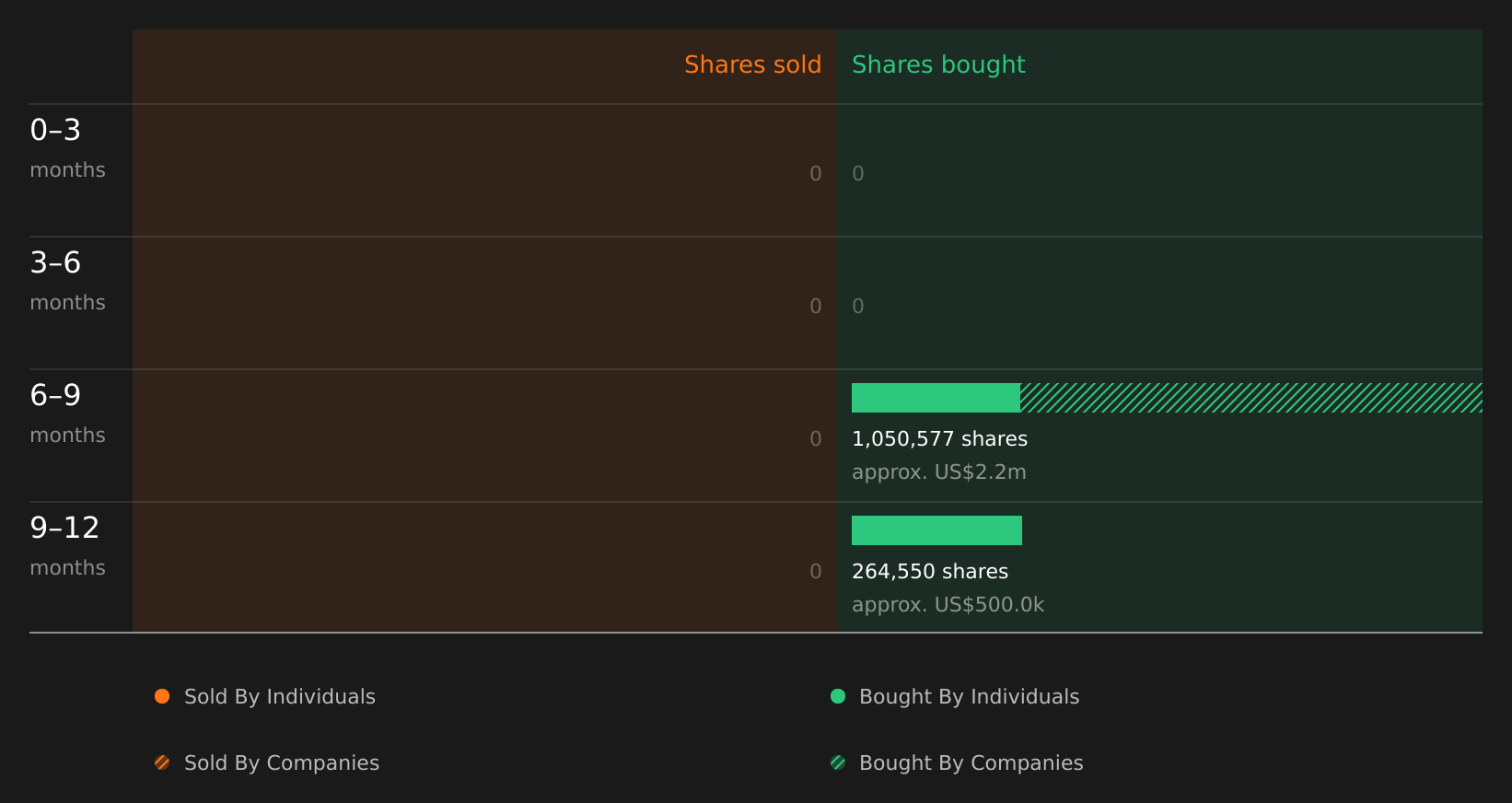Screen dimensions: 1512x803
Task: Click the Sold By Individuals orange dot icon
Action: [162, 696]
